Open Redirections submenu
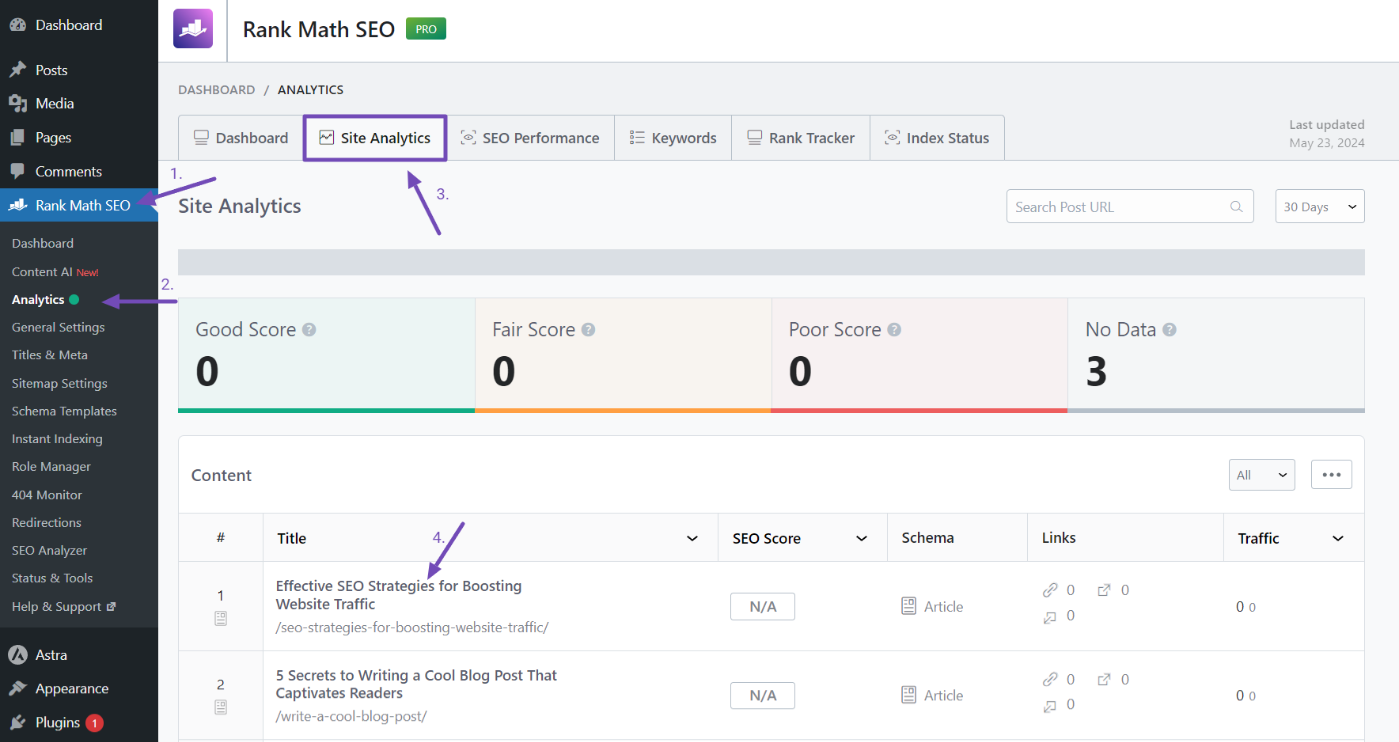 (x=47, y=522)
